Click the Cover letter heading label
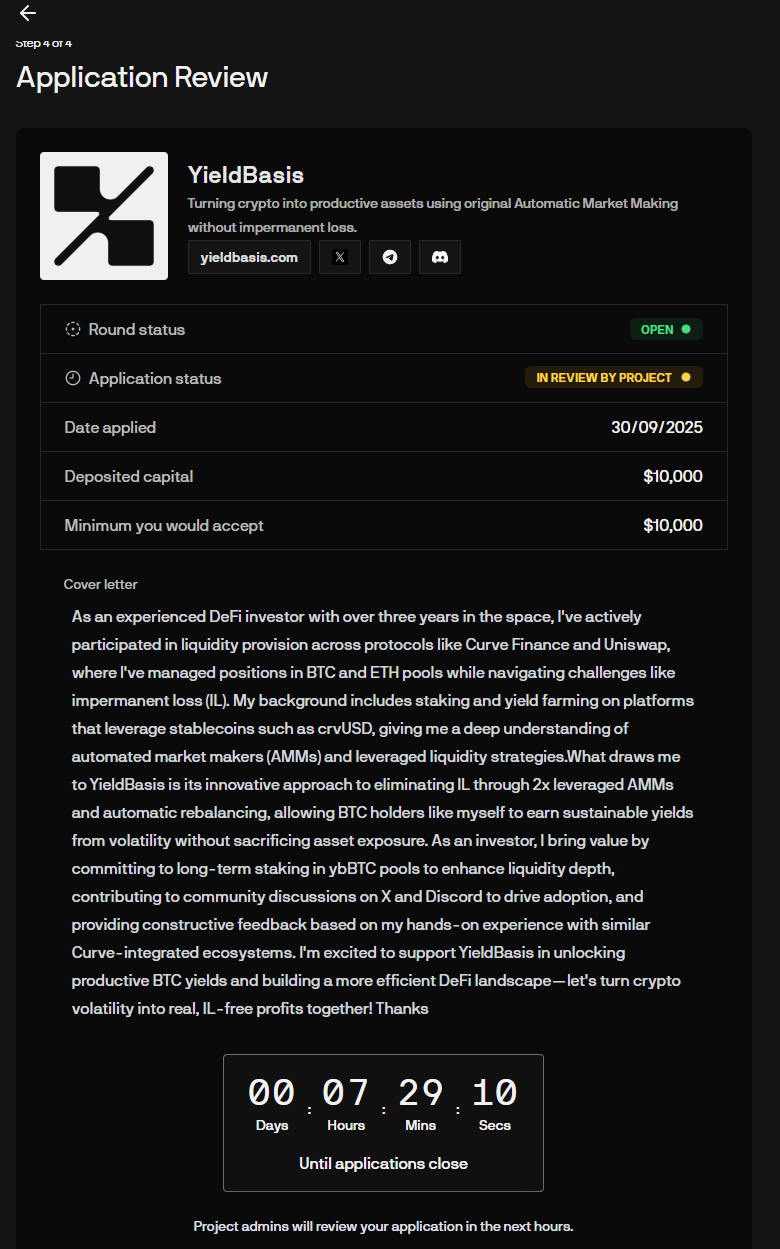Image resolution: width=780 pixels, height=1249 pixels. coord(101,584)
